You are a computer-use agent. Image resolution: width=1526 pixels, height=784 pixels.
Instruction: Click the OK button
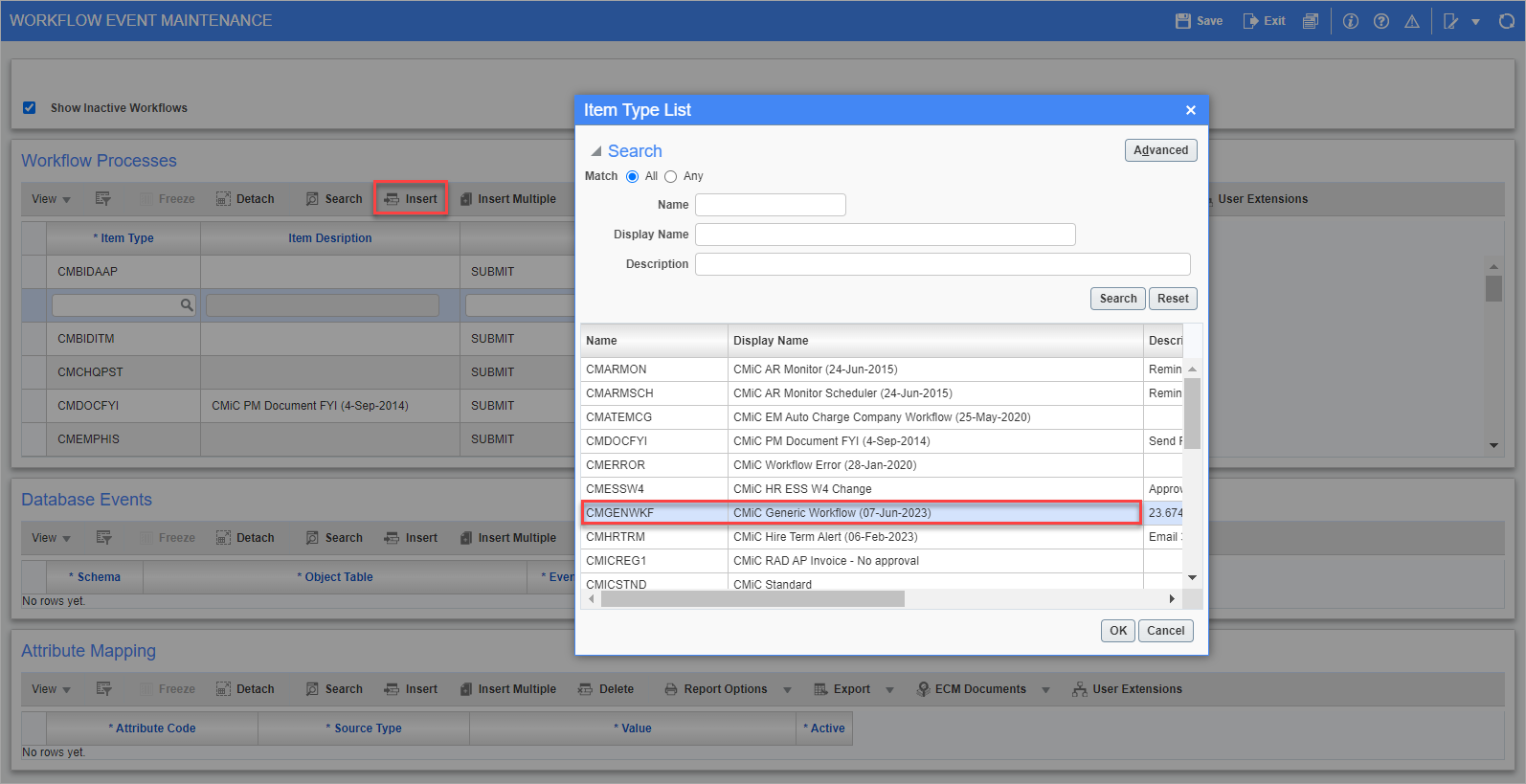[x=1118, y=631]
